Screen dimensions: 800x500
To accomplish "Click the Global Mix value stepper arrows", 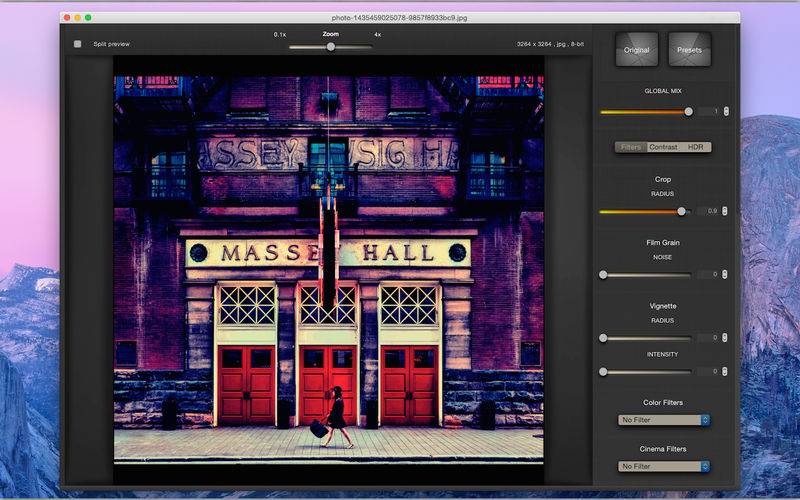I will pyautogui.click(x=726, y=111).
